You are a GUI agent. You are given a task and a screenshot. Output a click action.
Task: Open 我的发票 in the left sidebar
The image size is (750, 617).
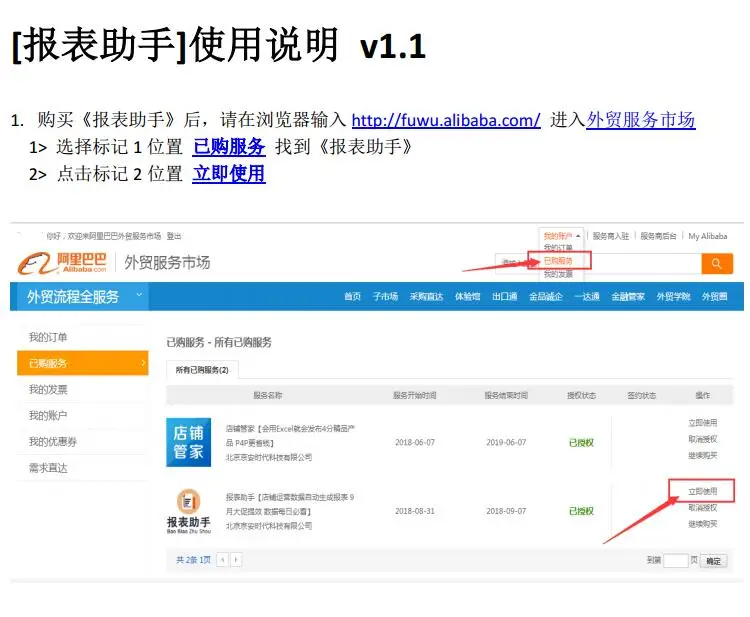[48, 389]
